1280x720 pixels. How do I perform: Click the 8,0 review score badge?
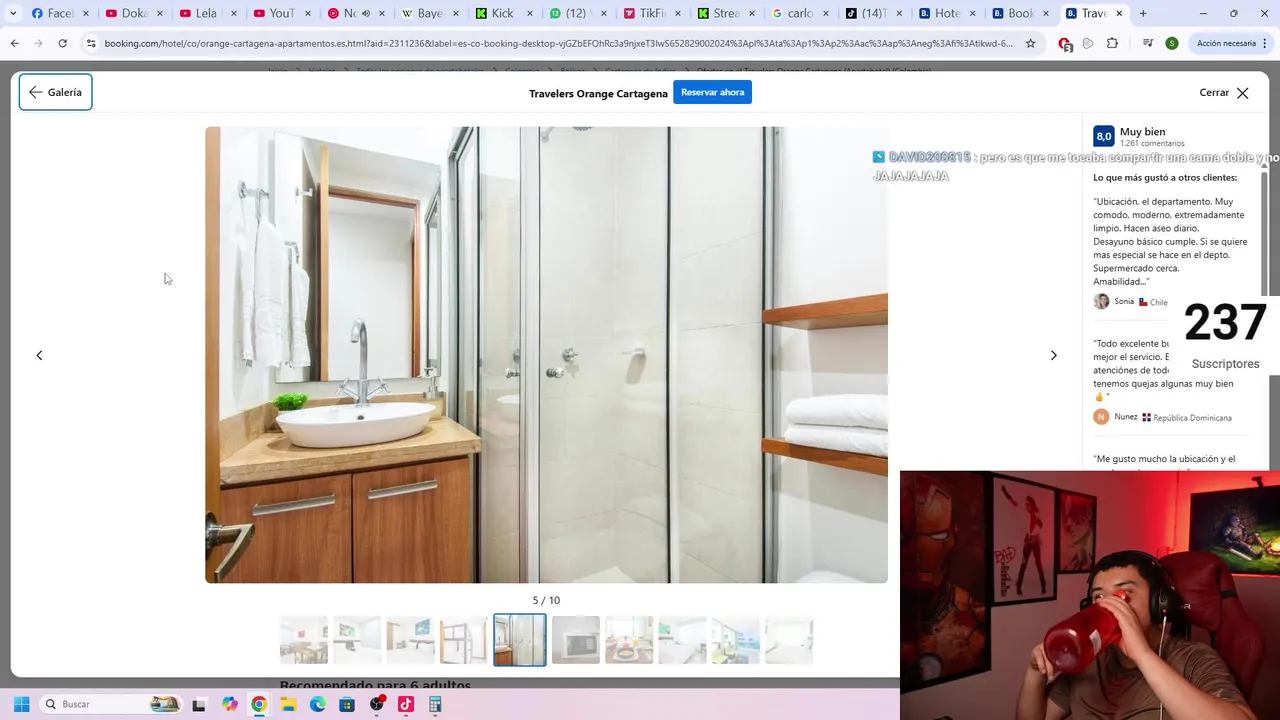pos(1104,136)
